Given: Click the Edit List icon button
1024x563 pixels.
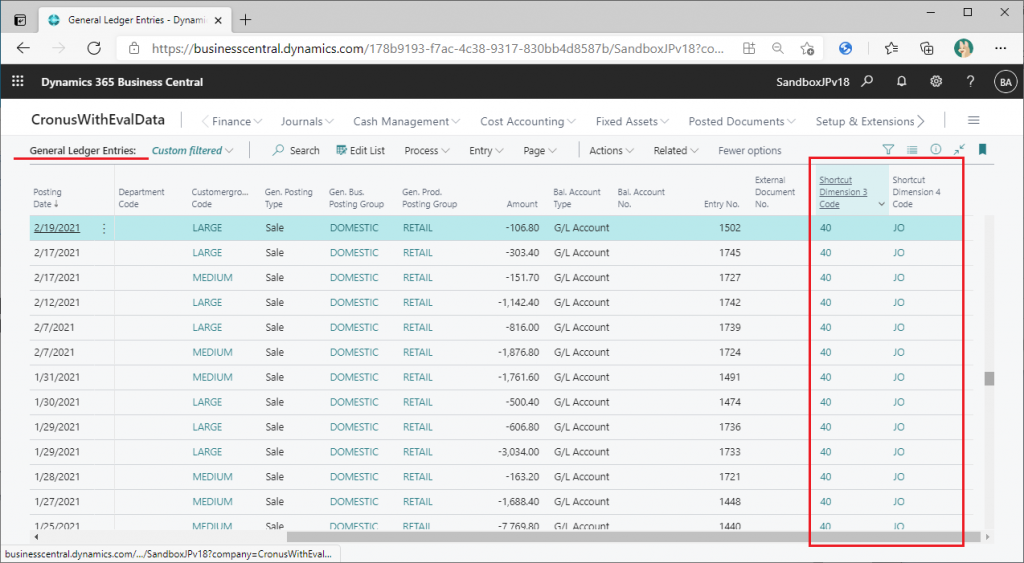Looking at the screenshot, I should coord(360,150).
